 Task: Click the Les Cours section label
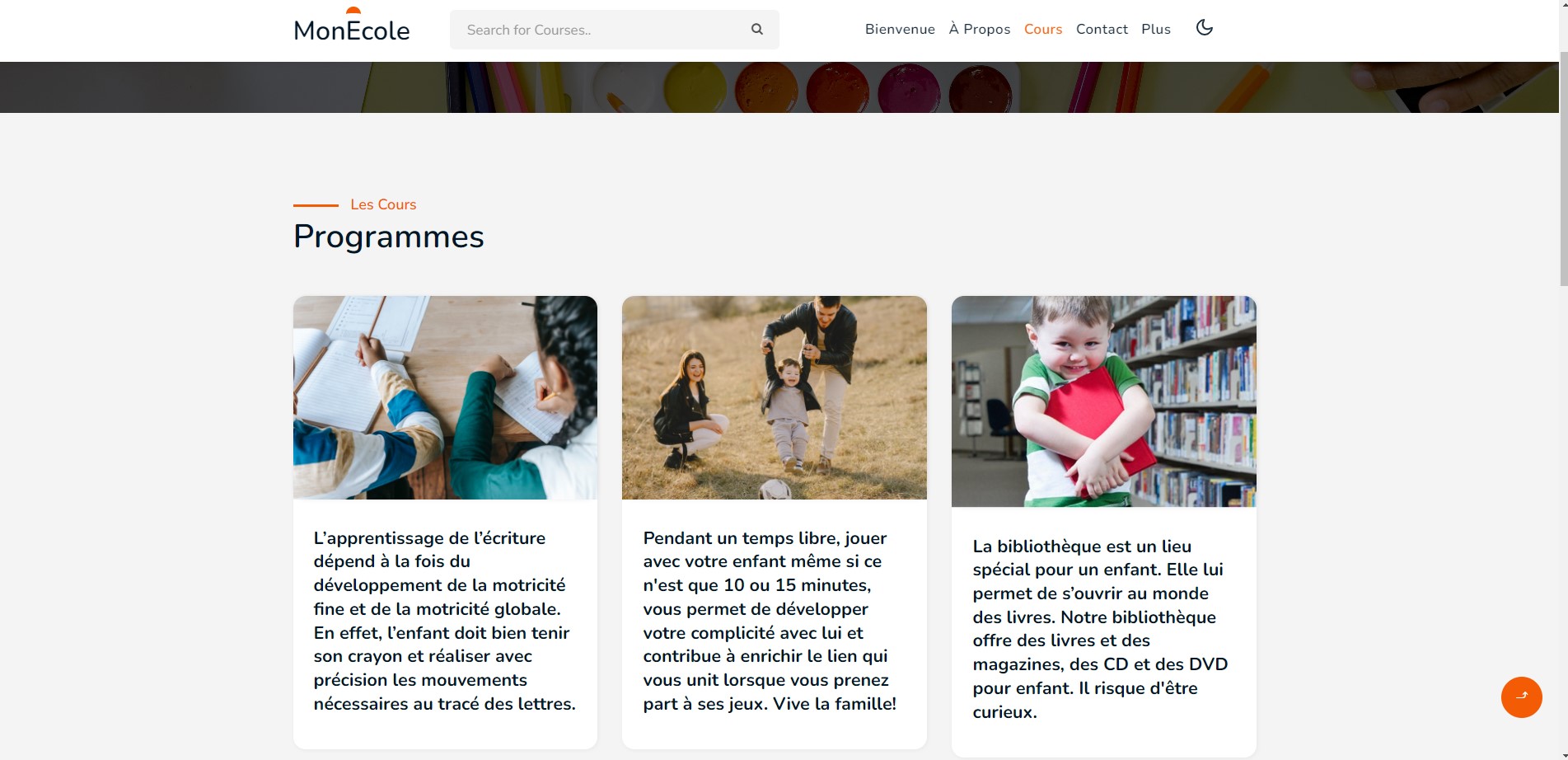(x=383, y=204)
